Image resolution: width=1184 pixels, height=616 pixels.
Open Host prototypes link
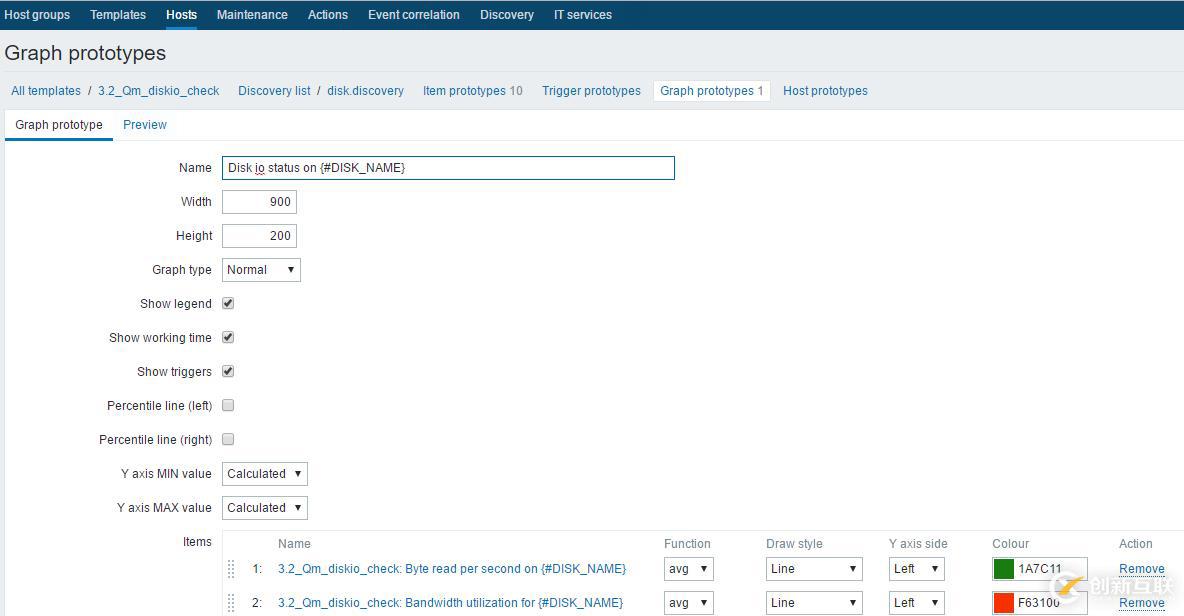(x=825, y=91)
